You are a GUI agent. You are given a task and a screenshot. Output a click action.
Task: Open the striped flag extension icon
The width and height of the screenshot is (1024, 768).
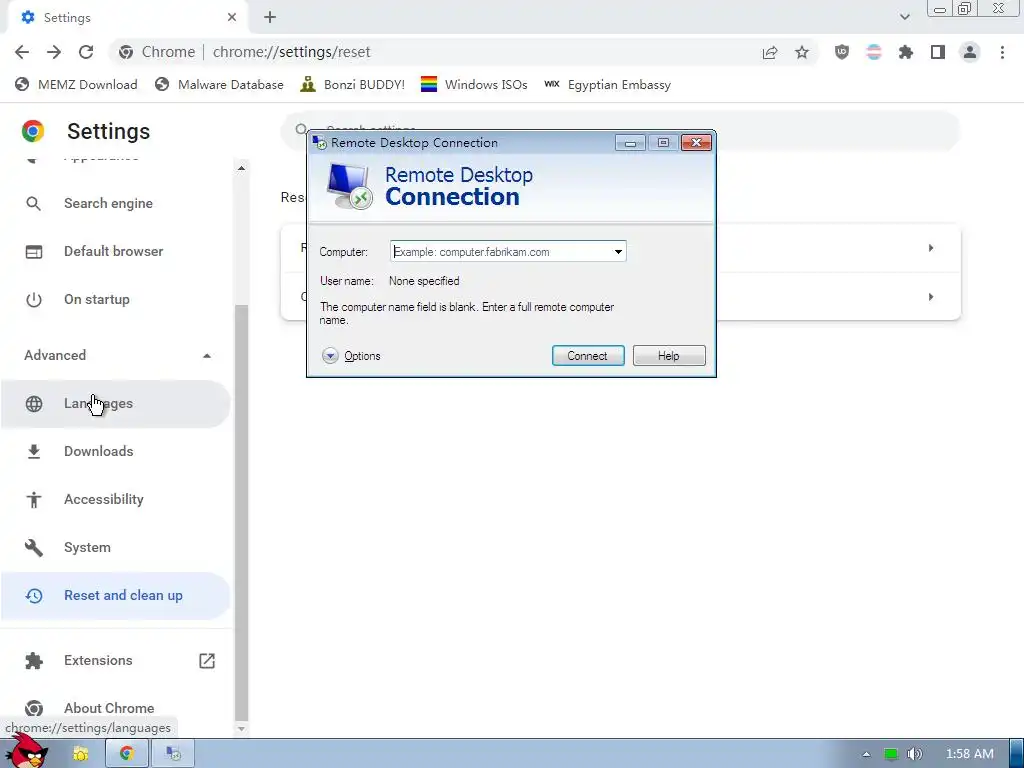coord(874,52)
